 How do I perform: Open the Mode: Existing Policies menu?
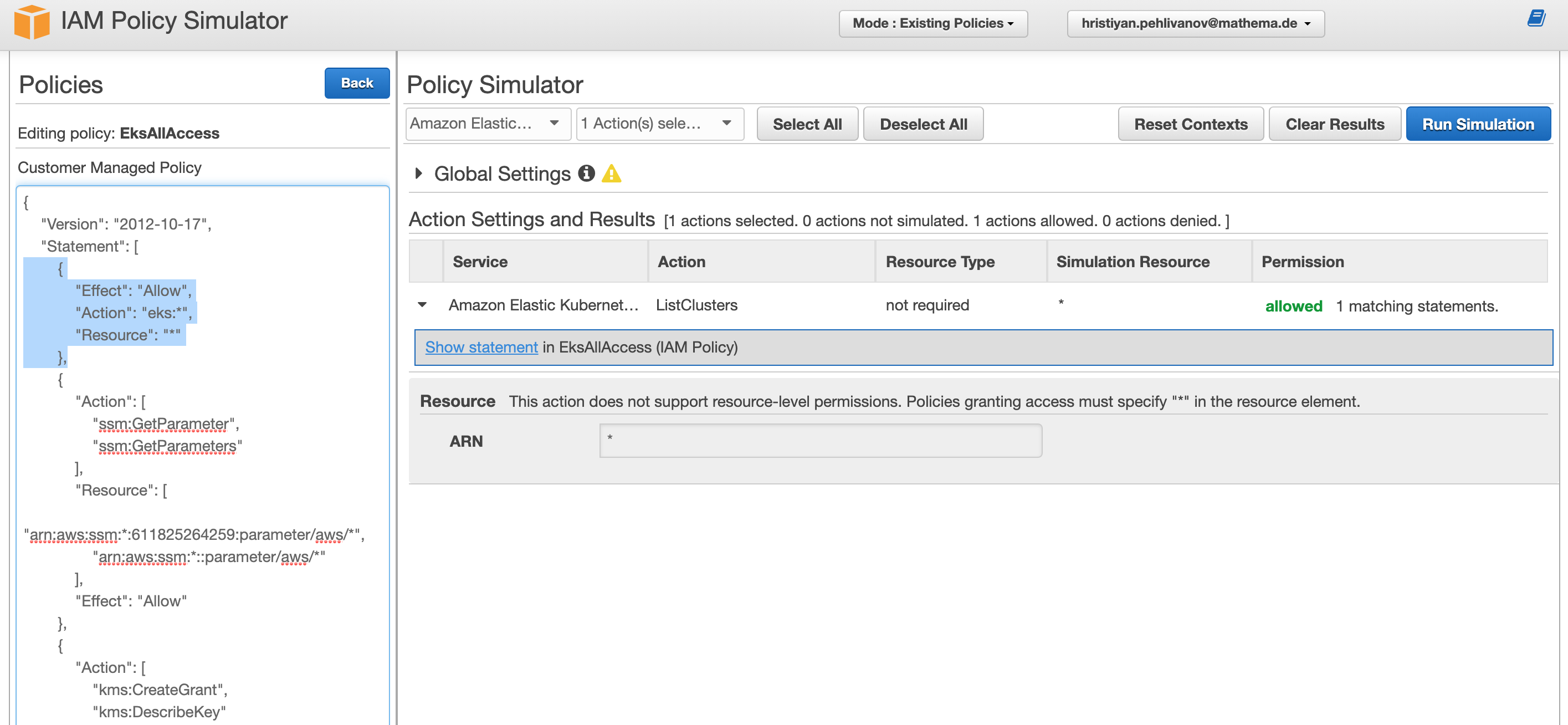[x=932, y=24]
